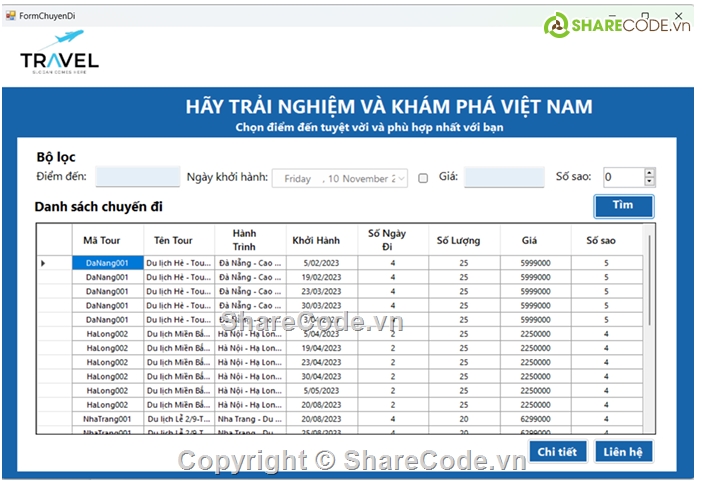Screen dimensions: 702x485
Task: Sort trips by Khởi Hành column header
Action: 316,240
